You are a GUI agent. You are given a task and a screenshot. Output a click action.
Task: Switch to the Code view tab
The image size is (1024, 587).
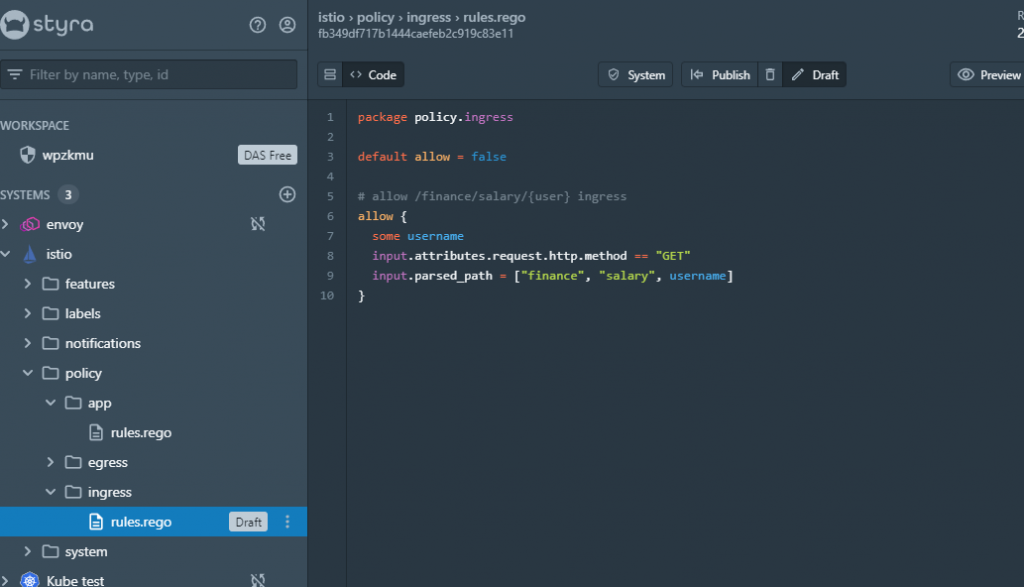pyautogui.click(x=373, y=74)
